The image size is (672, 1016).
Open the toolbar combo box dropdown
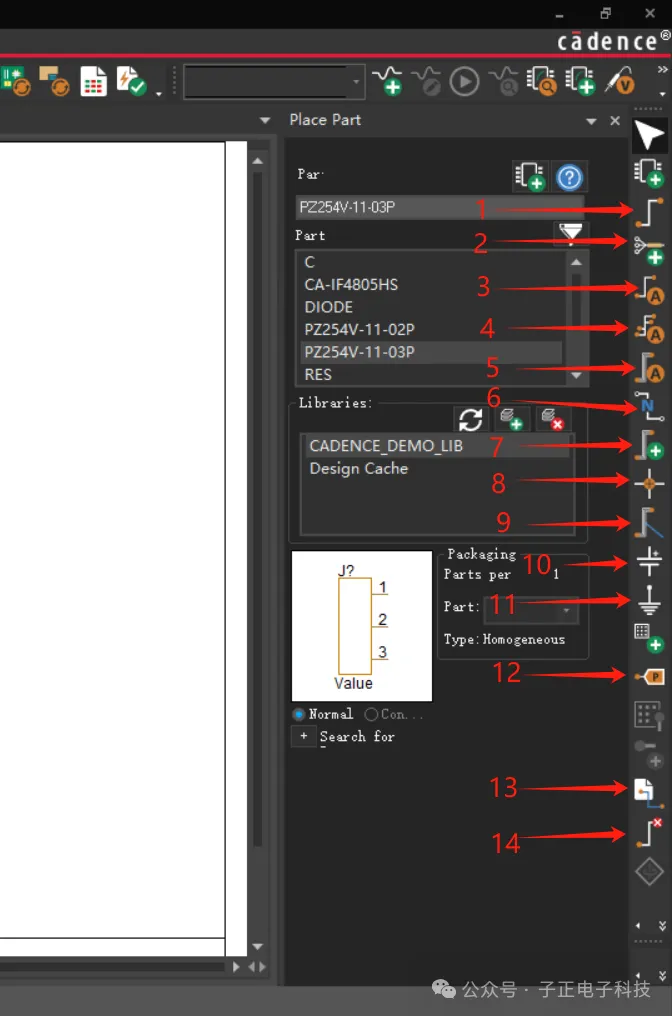click(x=356, y=82)
